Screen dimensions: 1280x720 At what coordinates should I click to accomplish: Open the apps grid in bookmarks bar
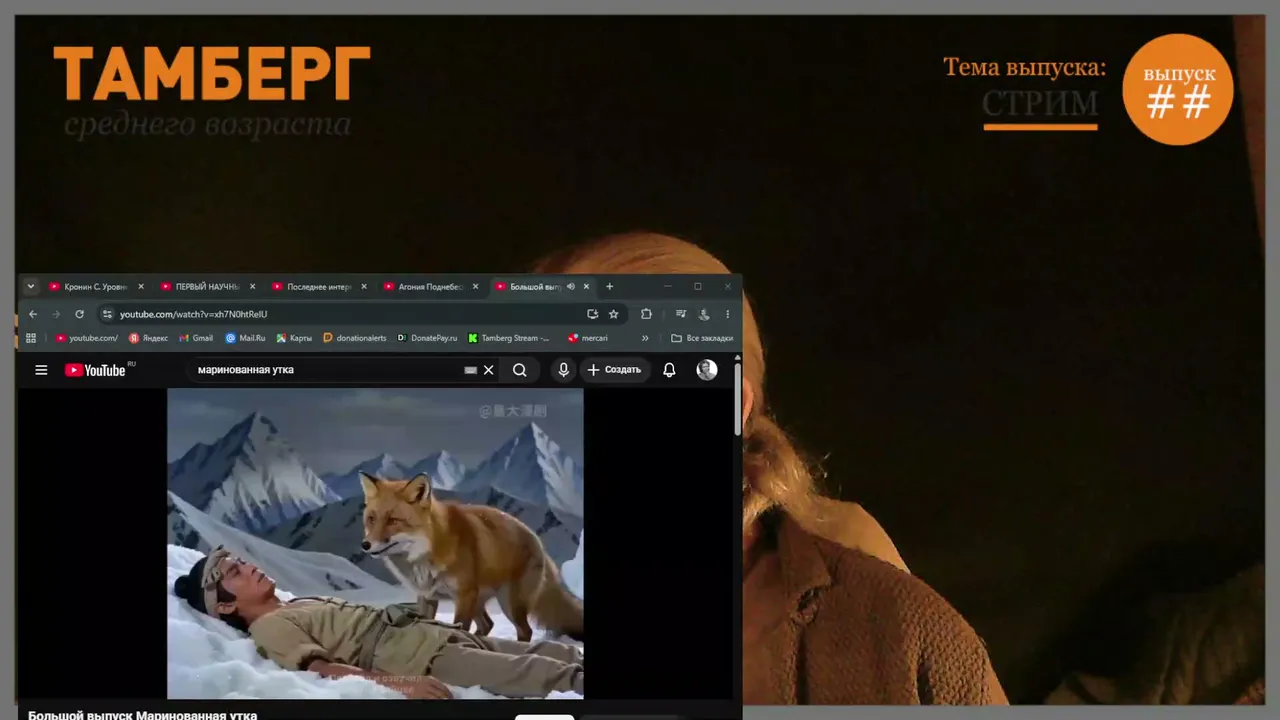click(x=31, y=338)
